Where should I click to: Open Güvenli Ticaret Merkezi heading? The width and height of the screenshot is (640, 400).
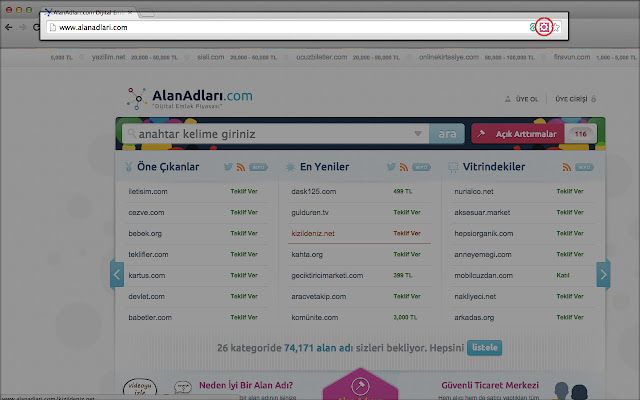[x=490, y=385]
